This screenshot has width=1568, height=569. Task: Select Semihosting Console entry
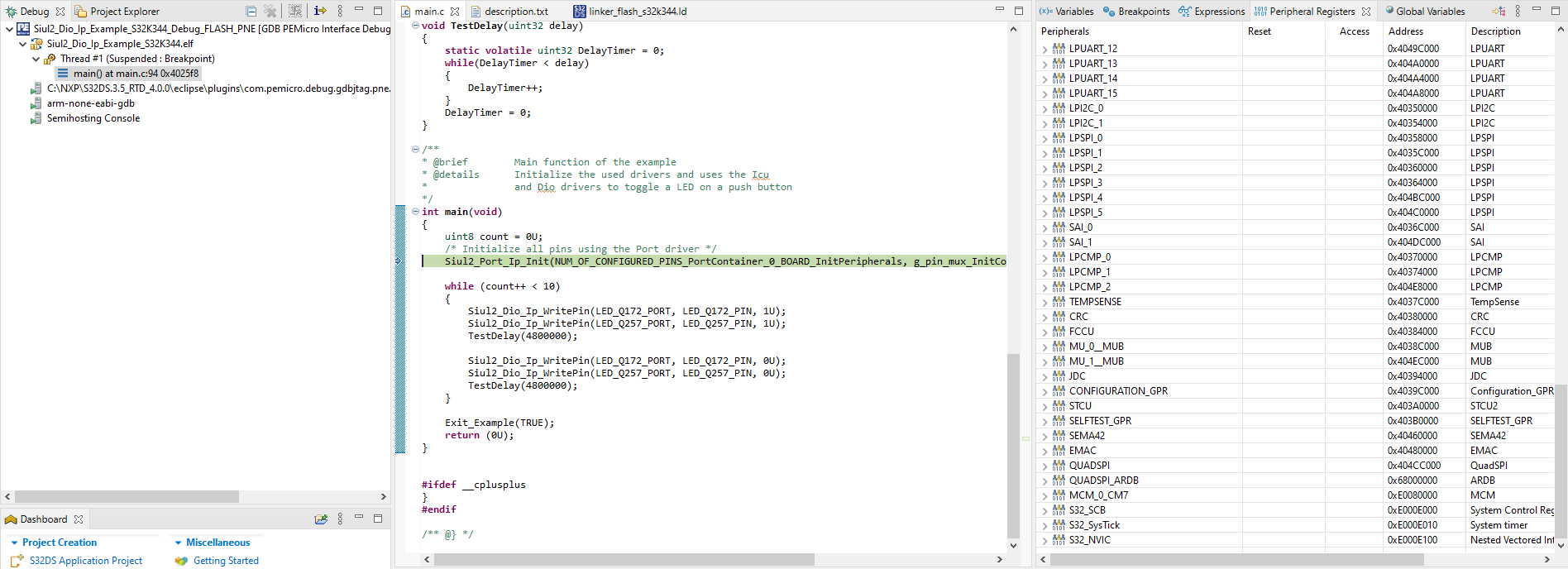click(93, 118)
